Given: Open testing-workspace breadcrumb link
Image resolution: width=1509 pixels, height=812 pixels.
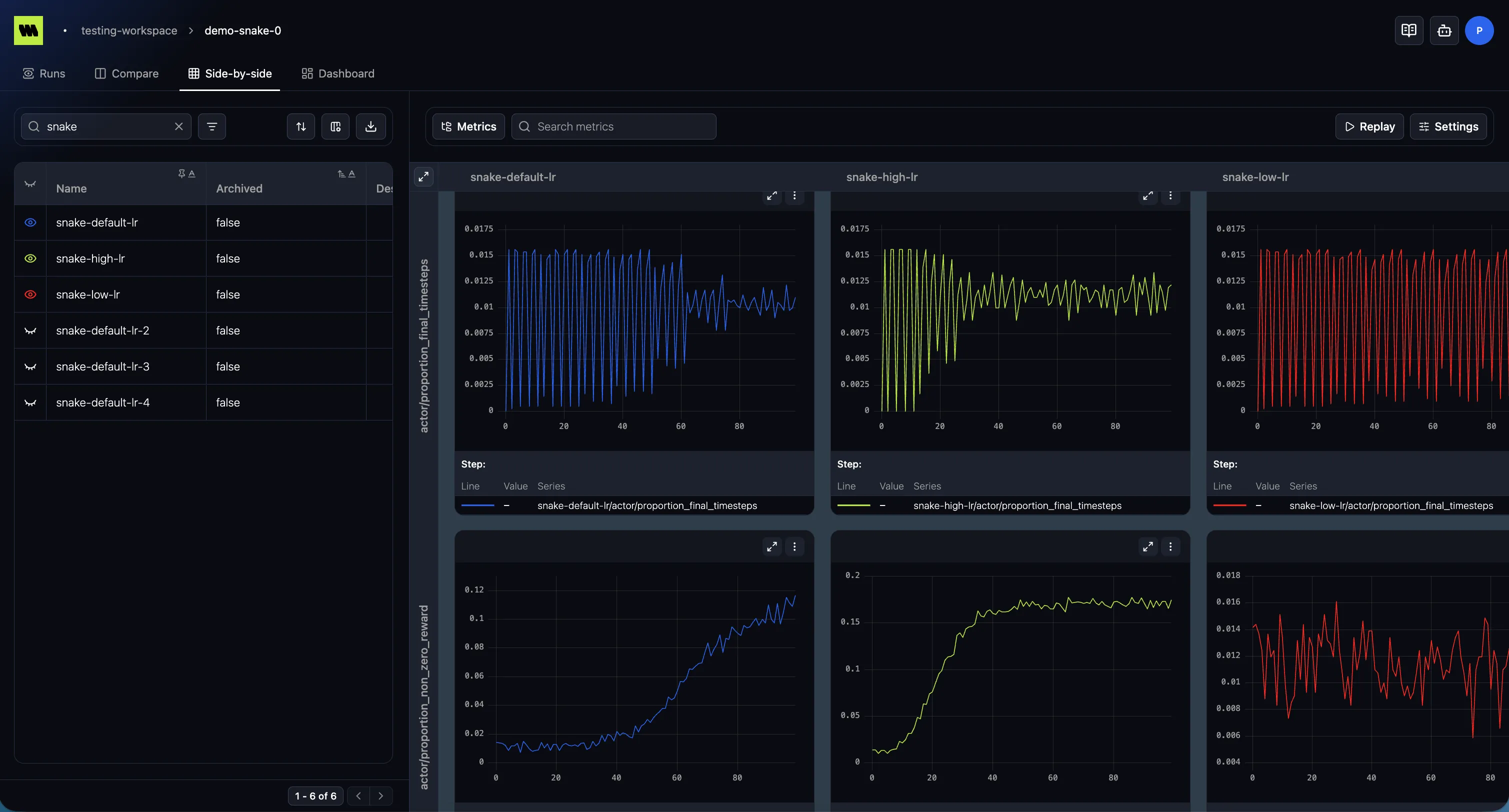Looking at the screenshot, I should [x=129, y=30].
